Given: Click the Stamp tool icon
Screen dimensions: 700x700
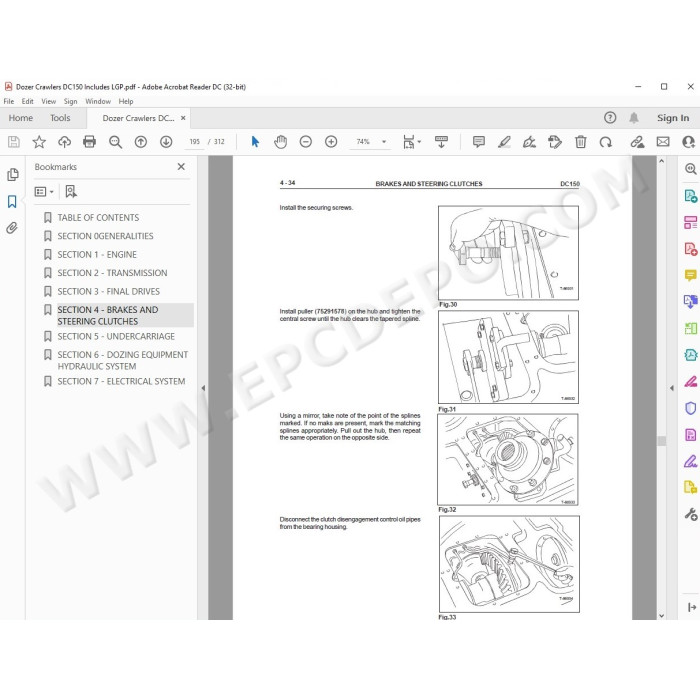Looking at the screenshot, I should (555, 142).
